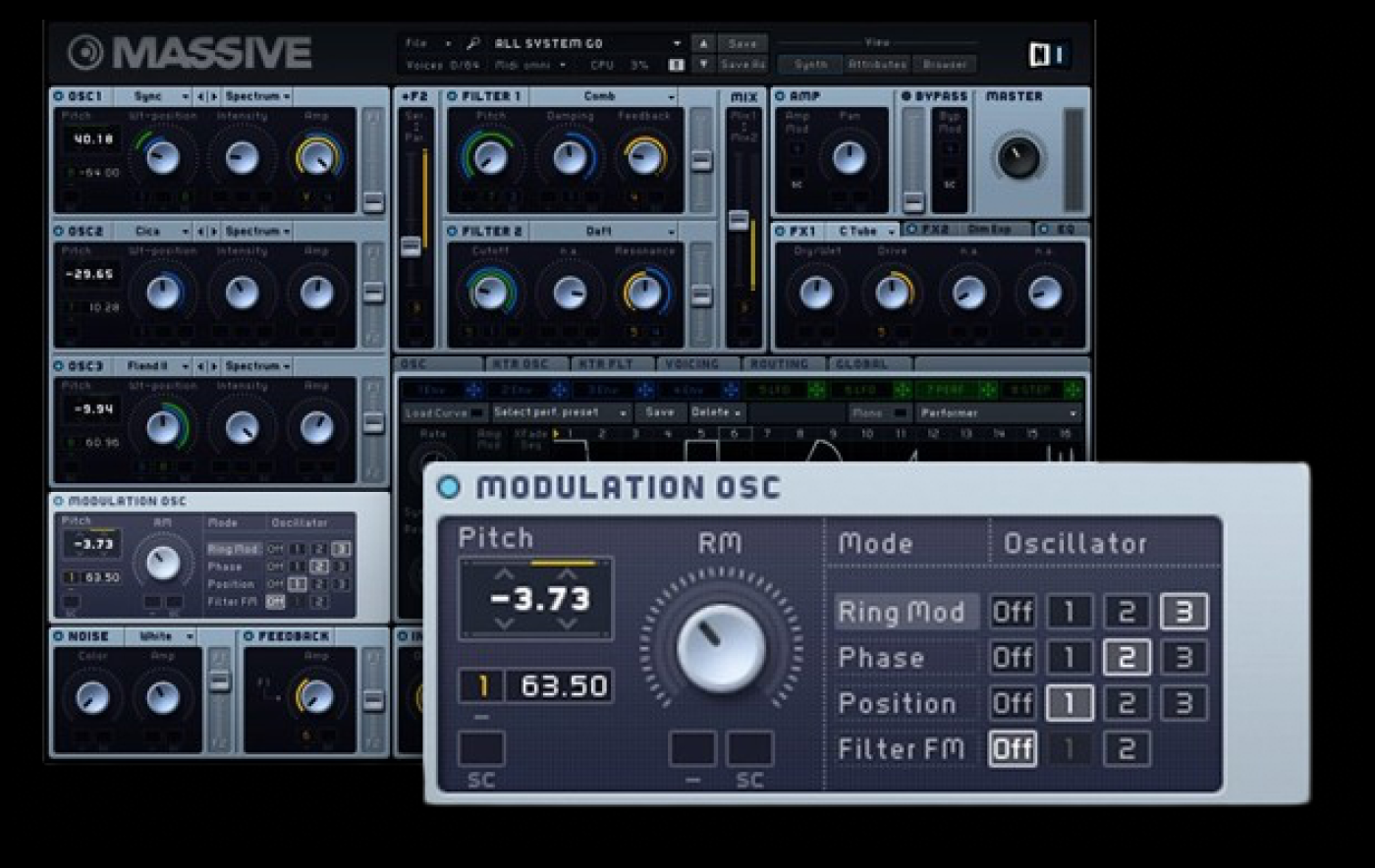The width and height of the screenshot is (1375, 868).
Task: Toggle the AMP section power
Action: tap(780, 96)
